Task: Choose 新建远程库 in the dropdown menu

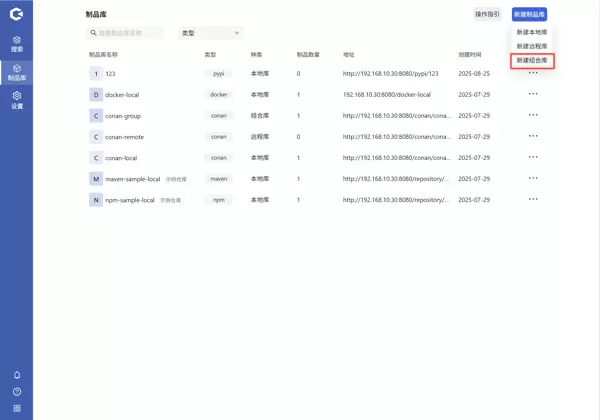Action: click(x=531, y=46)
